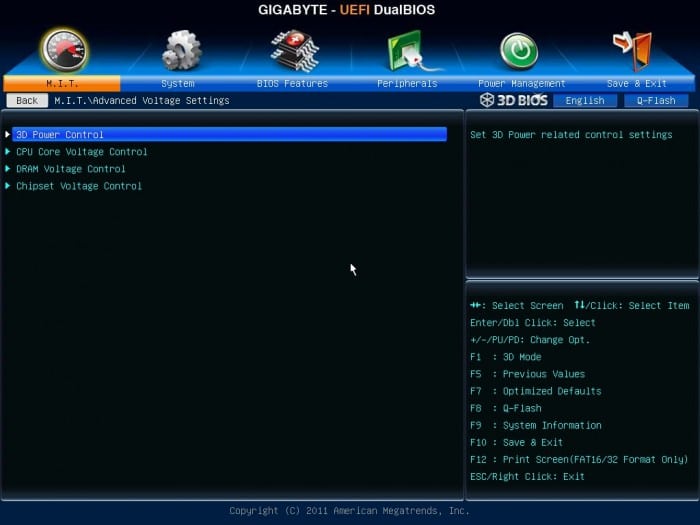The width and height of the screenshot is (700, 525).
Task: Open DRAM Voltage Control submenu
Action: (x=71, y=169)
